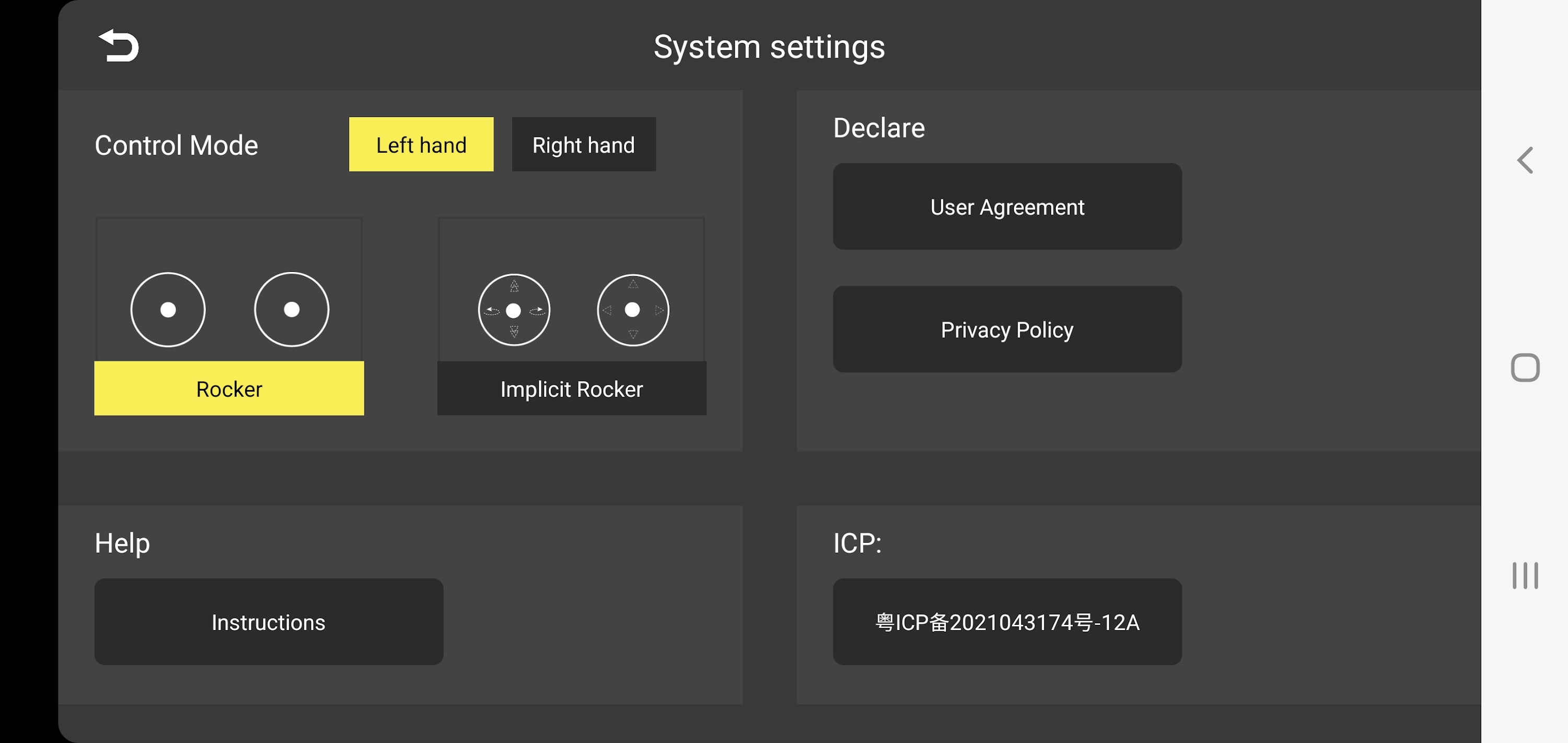Tap the ICP registration number link

coord(1007,622)
